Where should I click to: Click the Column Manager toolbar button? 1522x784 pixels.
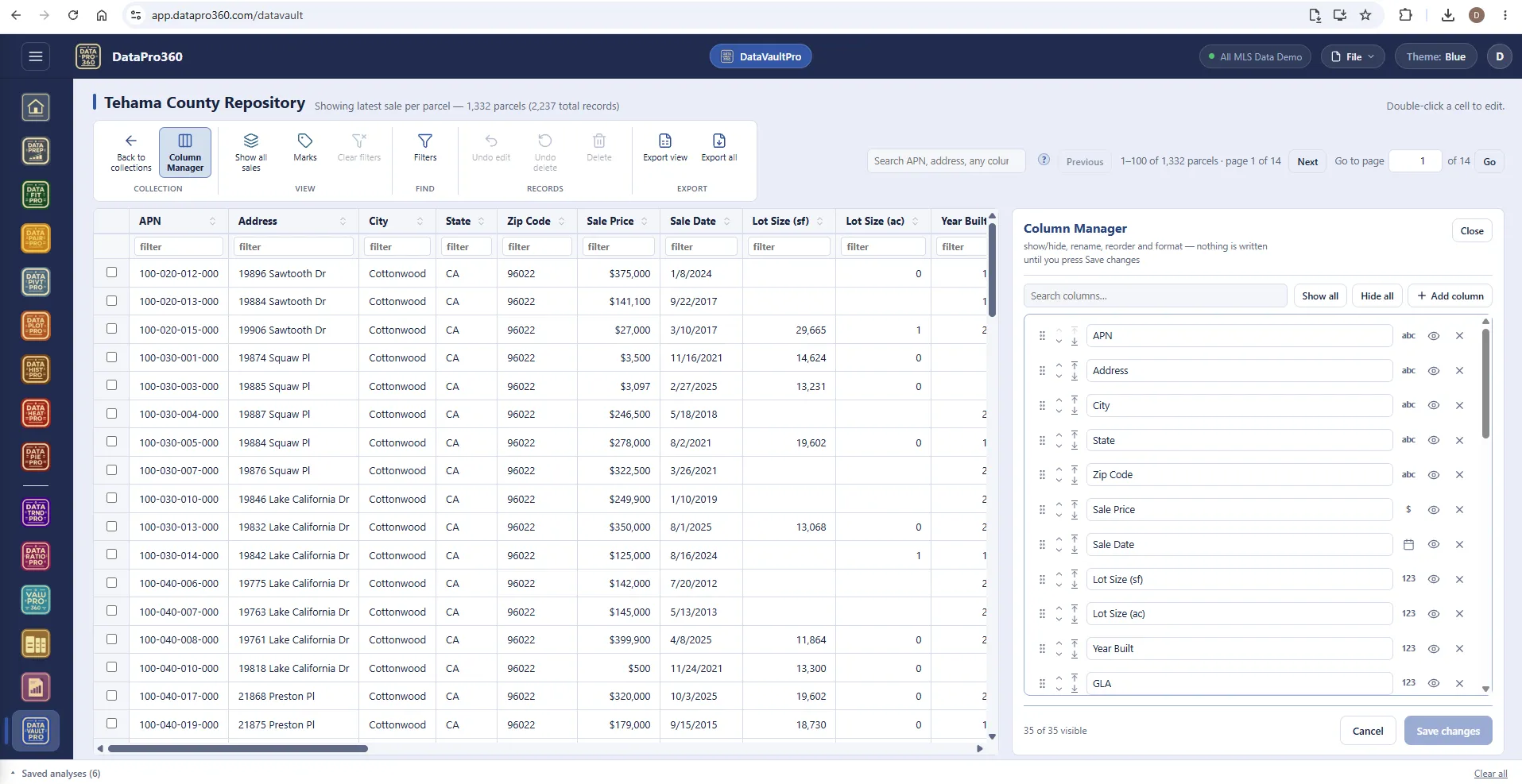(185, 152)
